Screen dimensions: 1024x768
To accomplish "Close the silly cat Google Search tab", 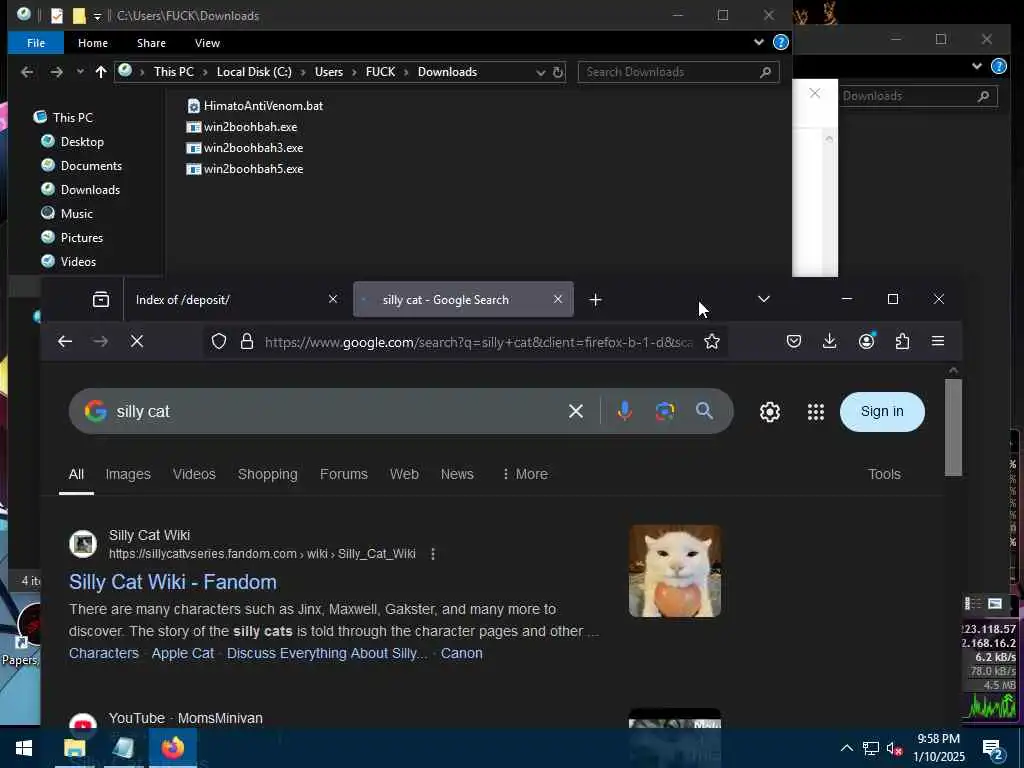I will 558,299.
